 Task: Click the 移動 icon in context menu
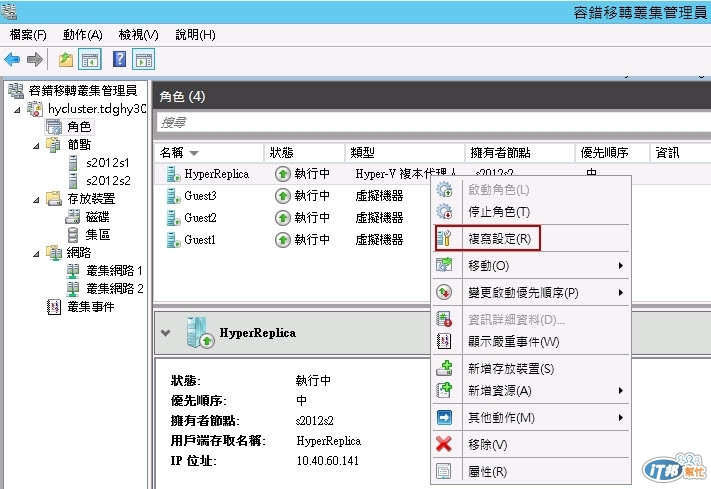(444, 265)
